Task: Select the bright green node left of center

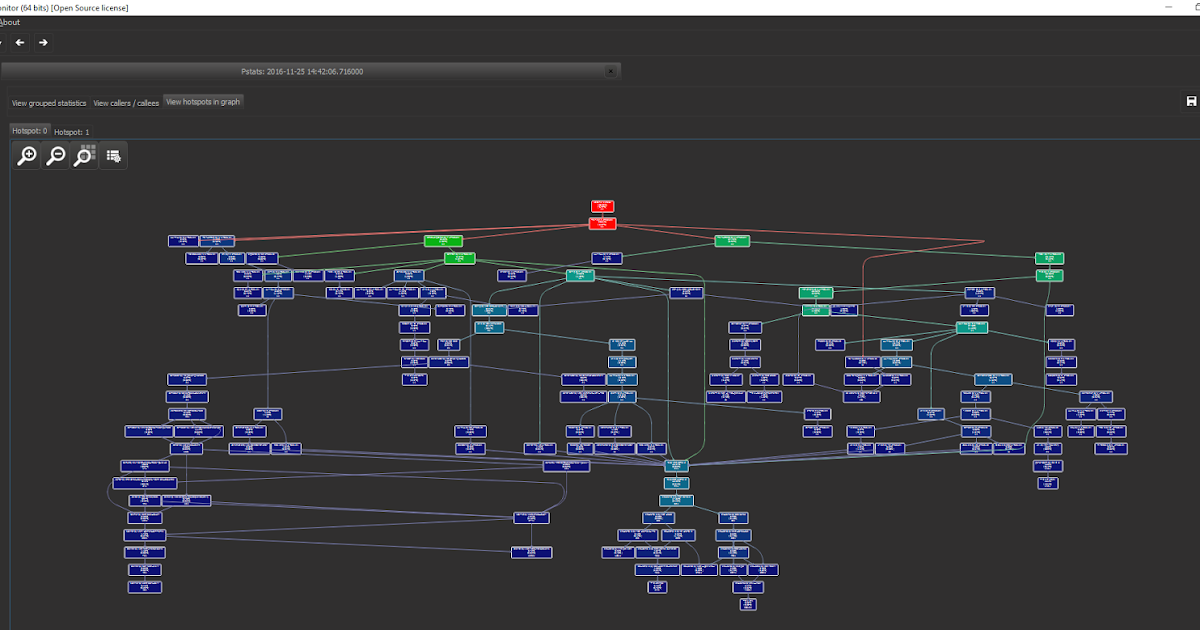Action: [x=441, y=240]
